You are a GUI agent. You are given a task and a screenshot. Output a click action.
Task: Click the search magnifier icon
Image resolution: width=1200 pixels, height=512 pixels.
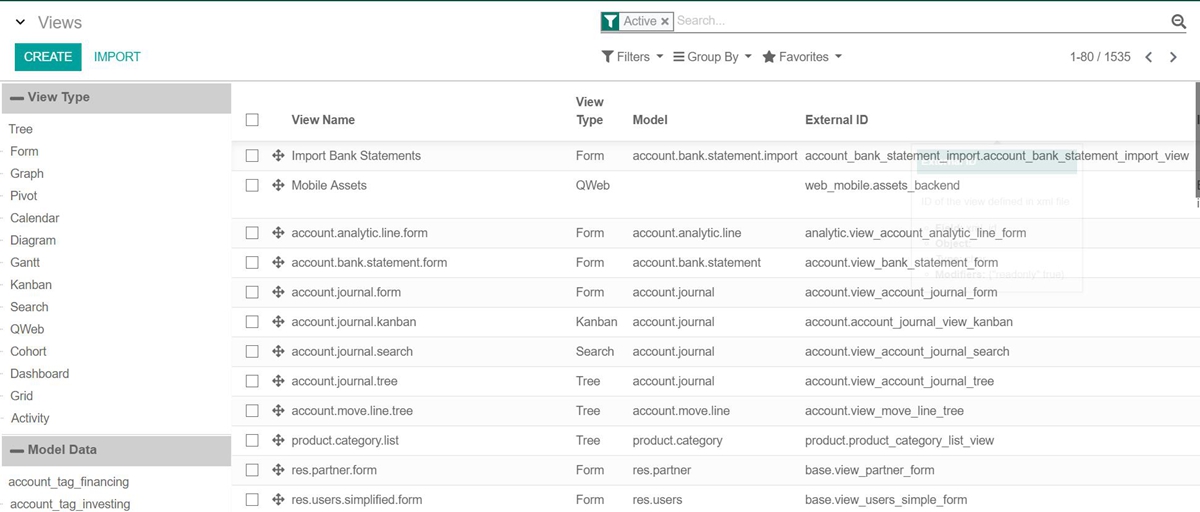coord(1178,22)
